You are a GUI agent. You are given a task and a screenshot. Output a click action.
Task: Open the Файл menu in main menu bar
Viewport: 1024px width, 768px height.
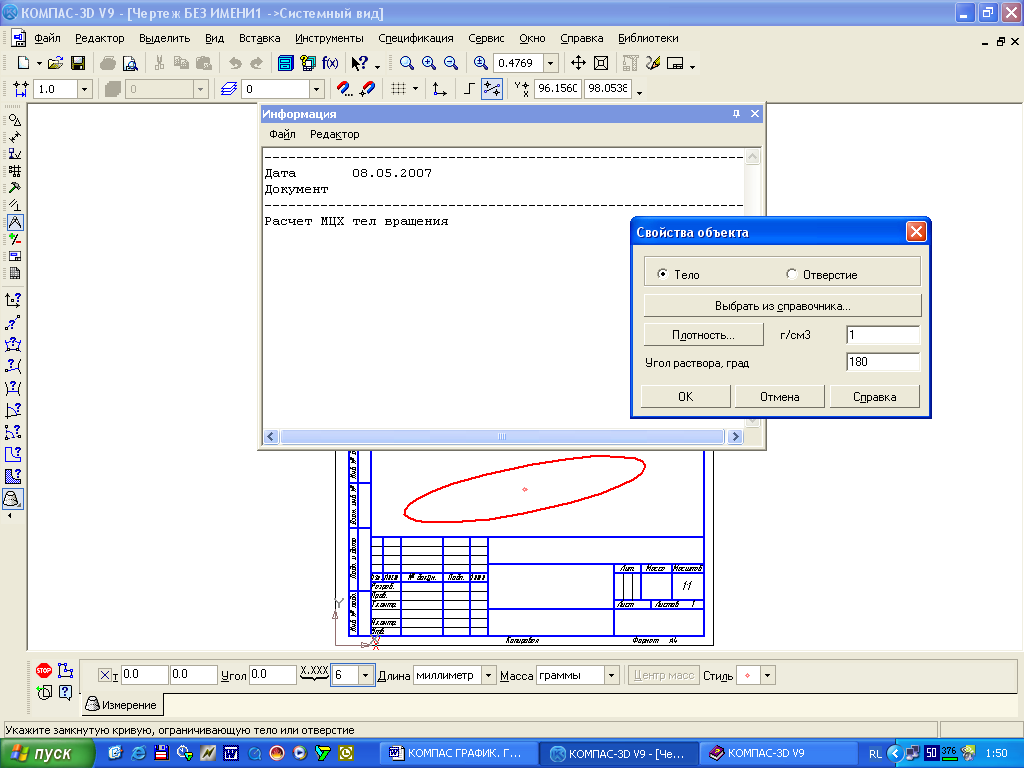tap(47, 39)
